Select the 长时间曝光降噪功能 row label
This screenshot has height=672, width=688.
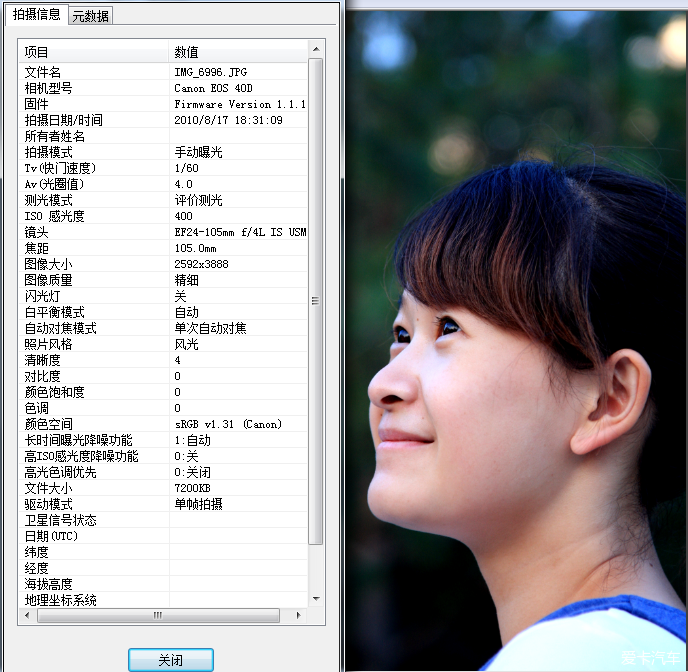[x=79, y=440]
